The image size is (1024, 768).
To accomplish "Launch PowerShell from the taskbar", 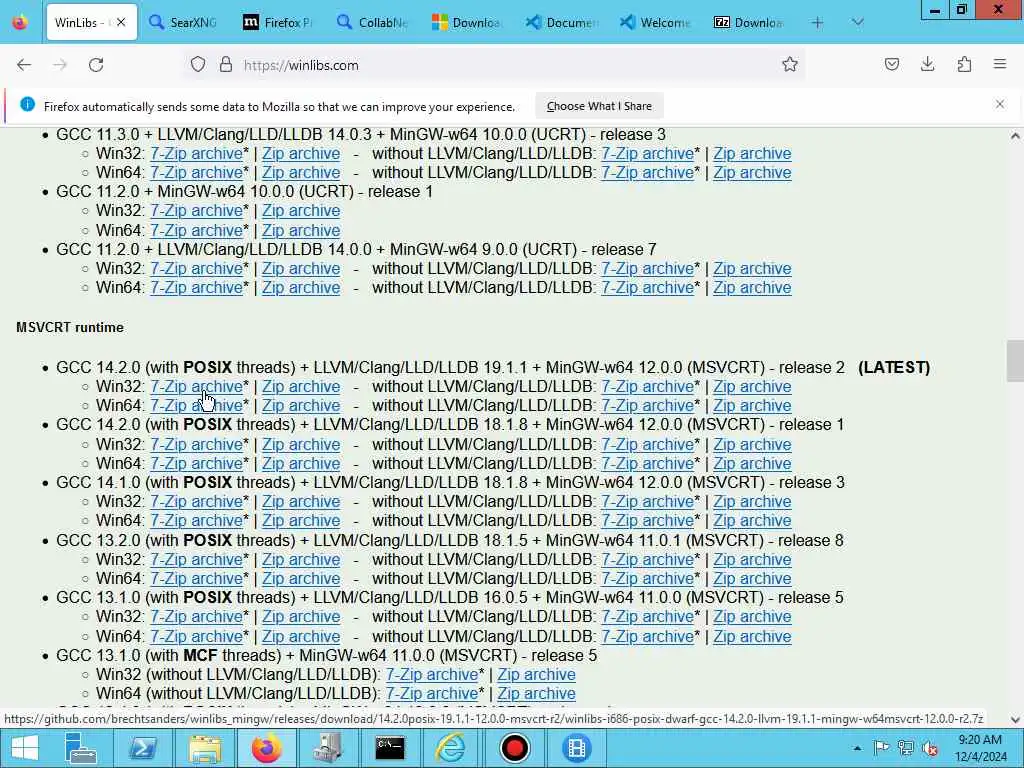I will (142, 748).
